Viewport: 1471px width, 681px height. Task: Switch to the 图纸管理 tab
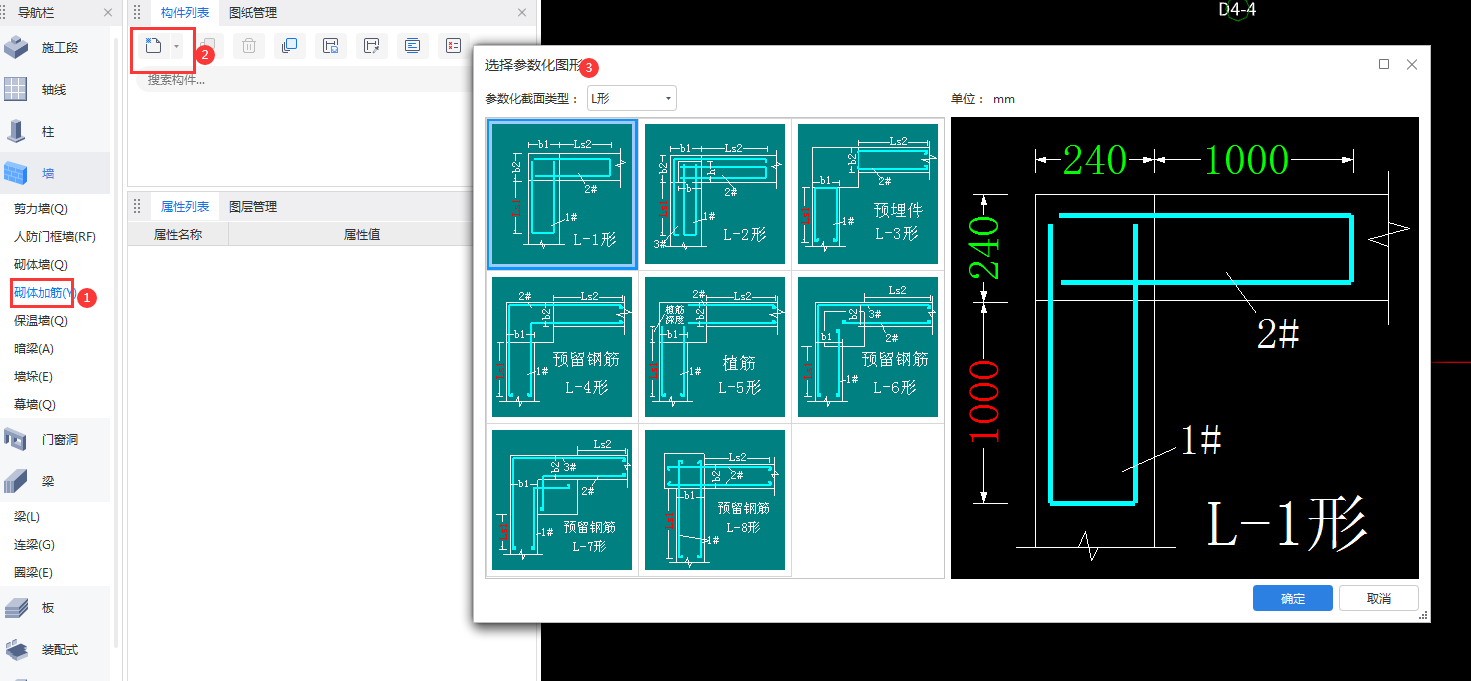click(x=253, y=13)
